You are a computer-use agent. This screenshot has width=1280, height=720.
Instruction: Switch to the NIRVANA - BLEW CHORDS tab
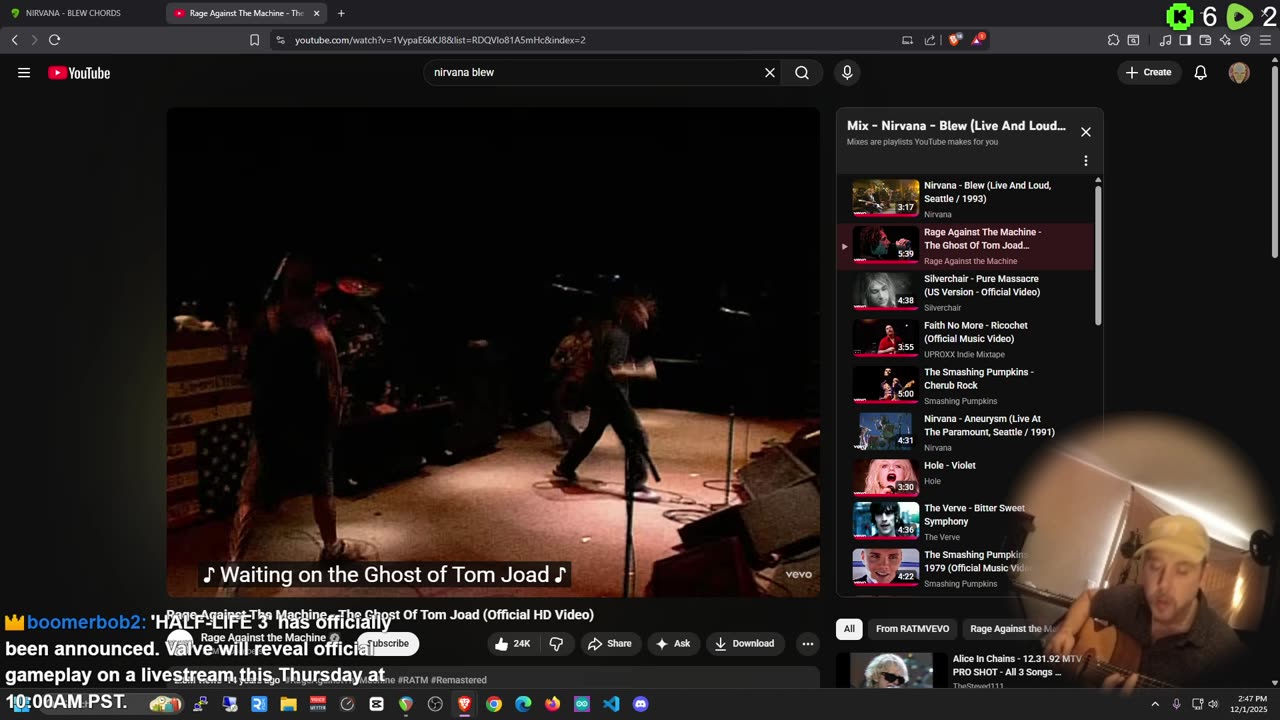pos(82,13)
